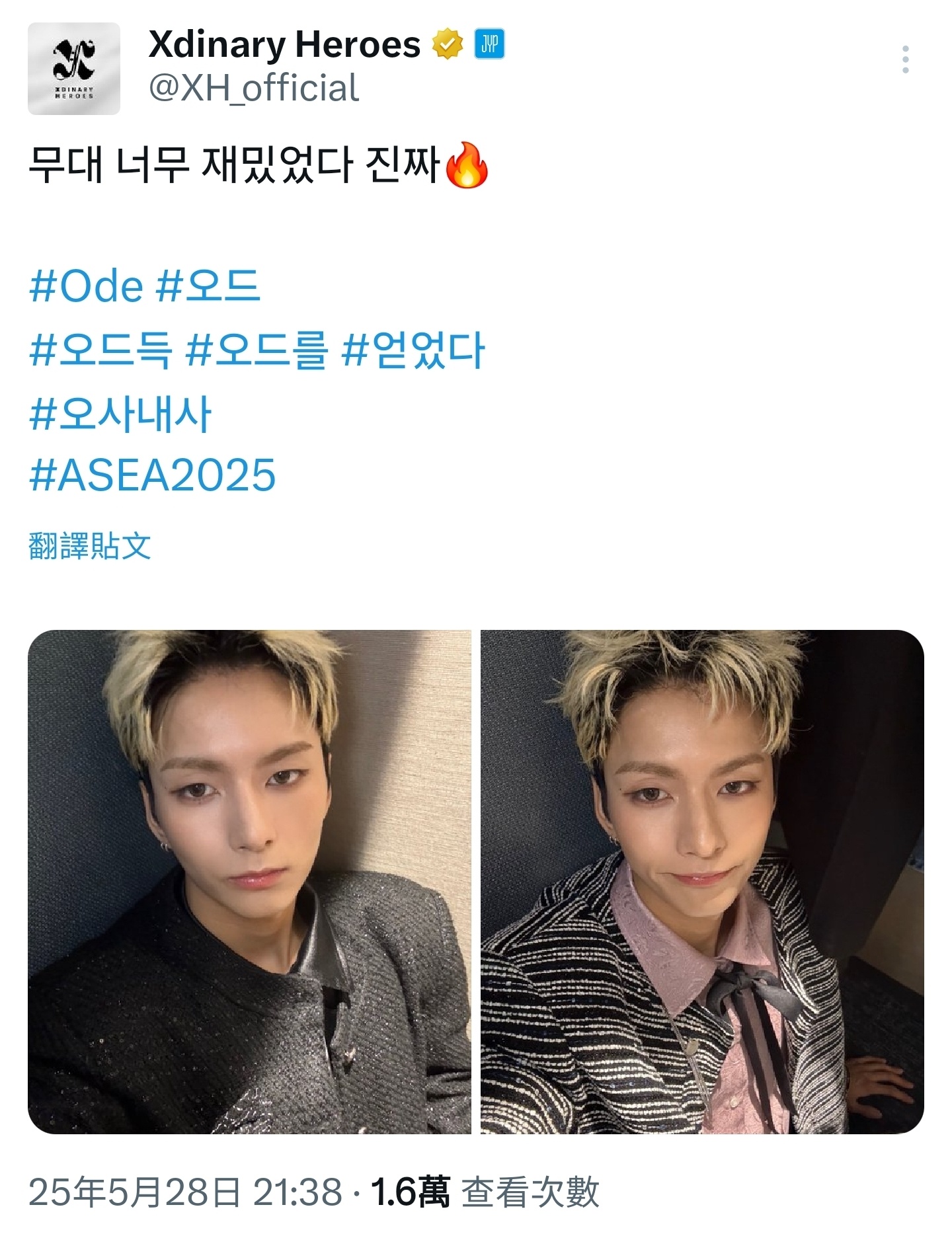
Task: Open the #오드득 hashtag
Action: tap(101, 350)
